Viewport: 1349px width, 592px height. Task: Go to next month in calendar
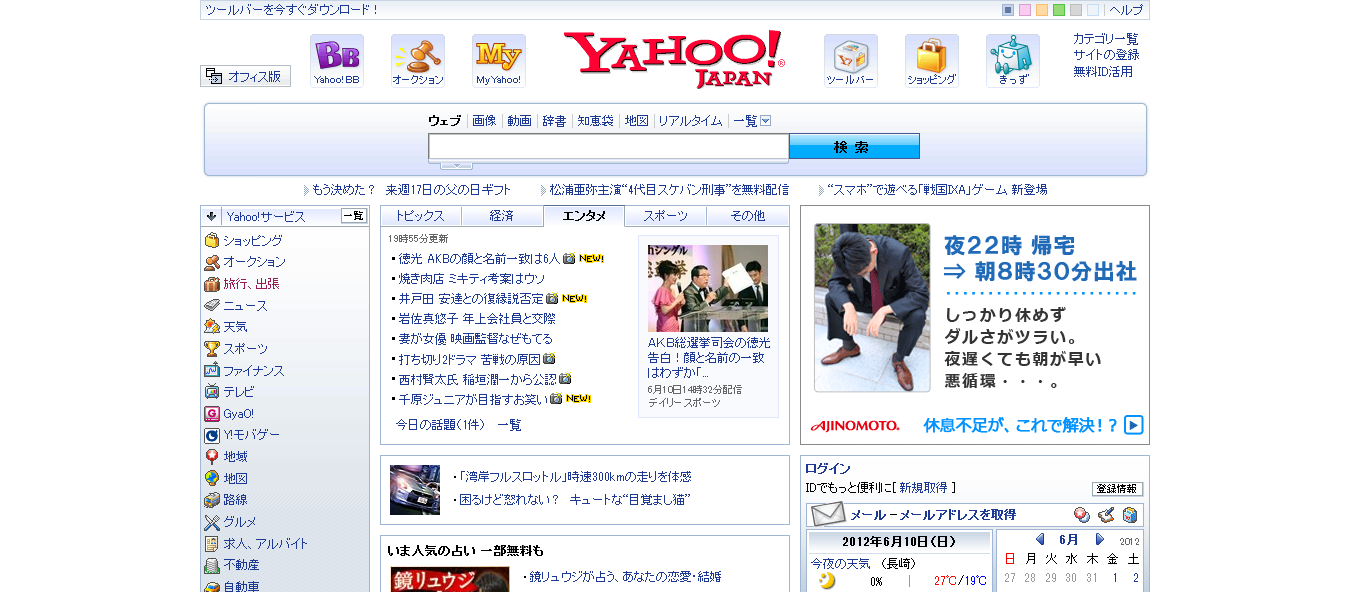click(1101, 539)
